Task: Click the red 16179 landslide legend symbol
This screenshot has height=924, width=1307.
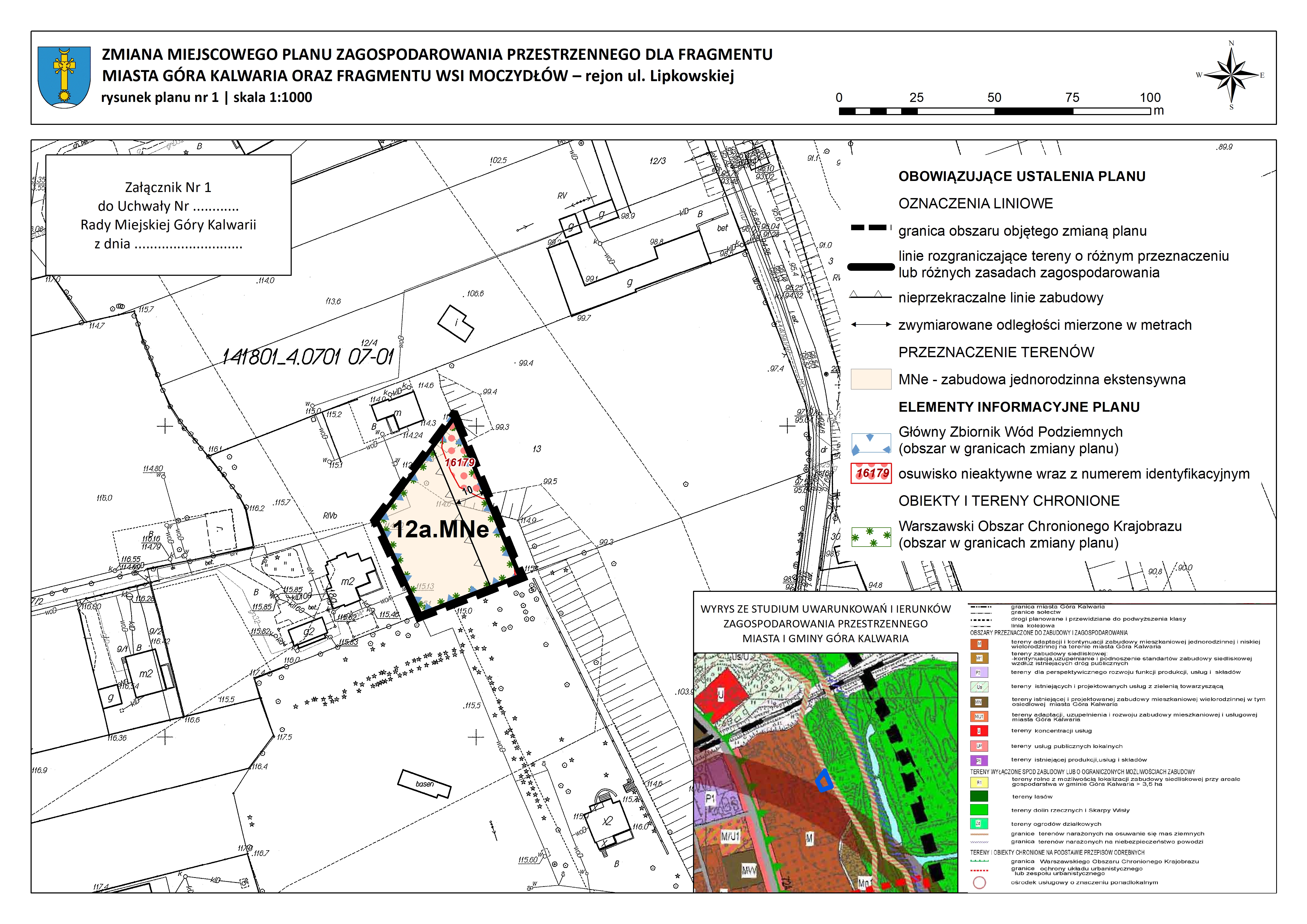Action: [x=871, y=473]
